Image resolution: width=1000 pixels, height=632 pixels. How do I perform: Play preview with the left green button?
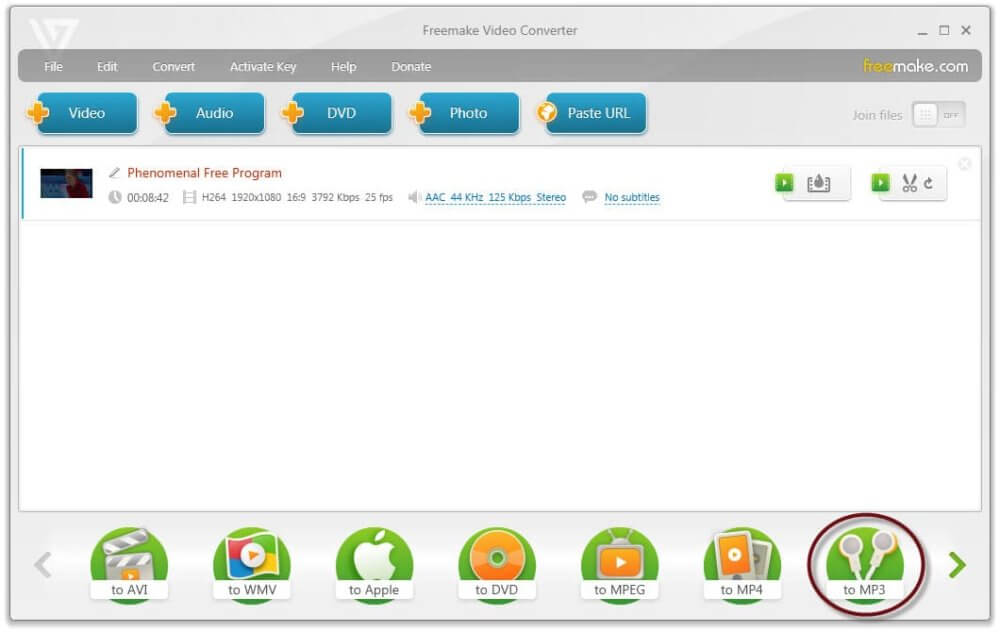(x=784, y=182)
